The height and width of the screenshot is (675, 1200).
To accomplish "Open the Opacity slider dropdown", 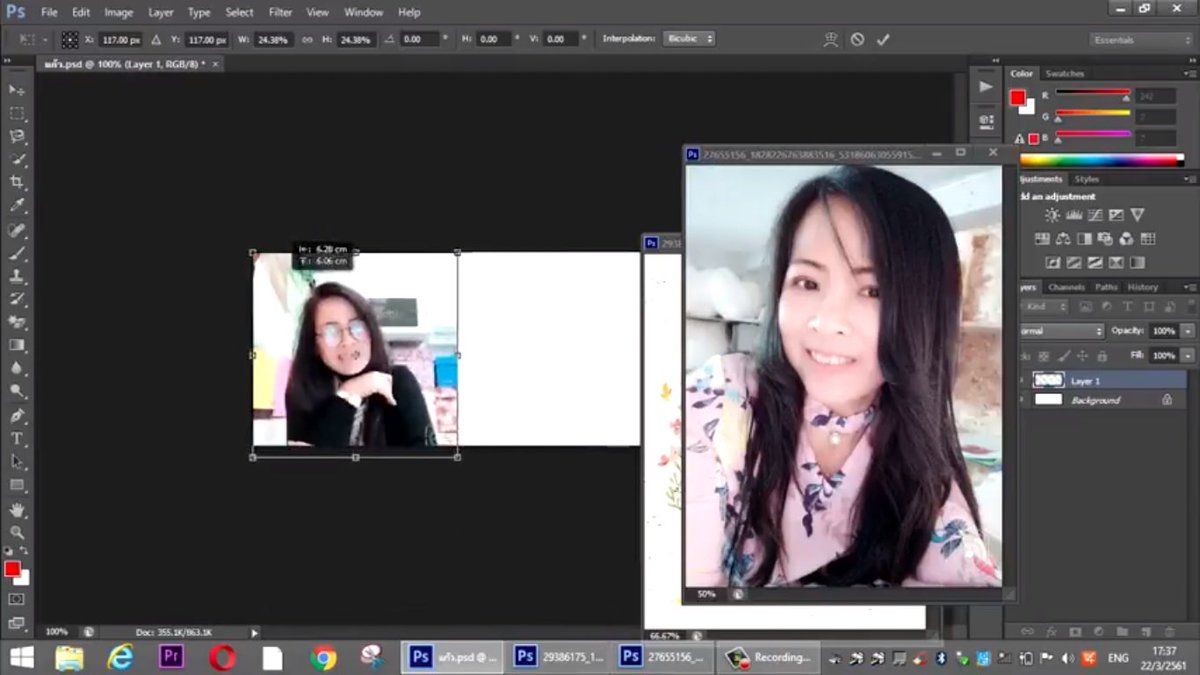I will [x=1187, y=331].
